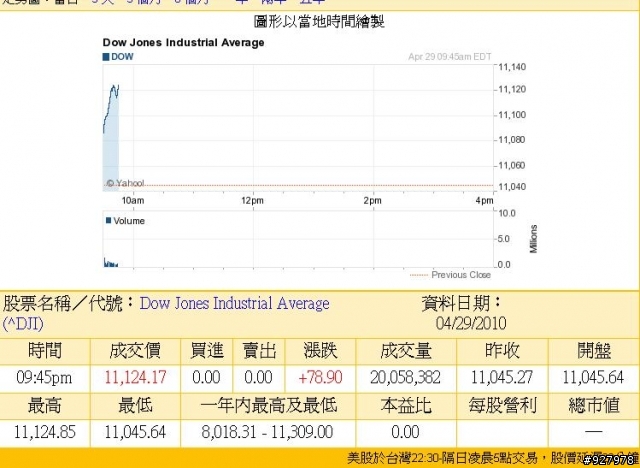The width and height of the screenshot is (640, 468).
Task: Click the 開盤 column header
Action: point(594,350)
